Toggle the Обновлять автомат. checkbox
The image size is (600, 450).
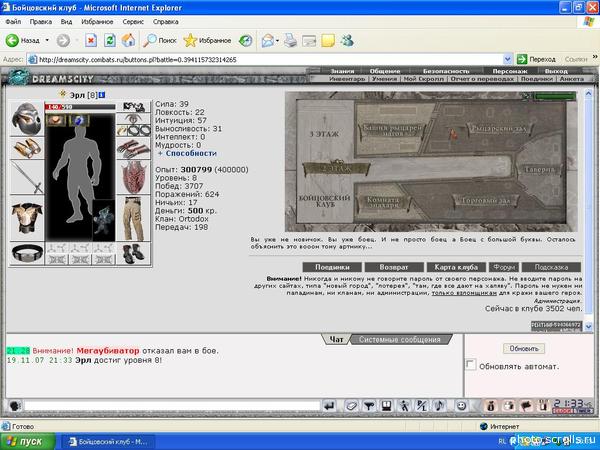click(x=471, y=364)
